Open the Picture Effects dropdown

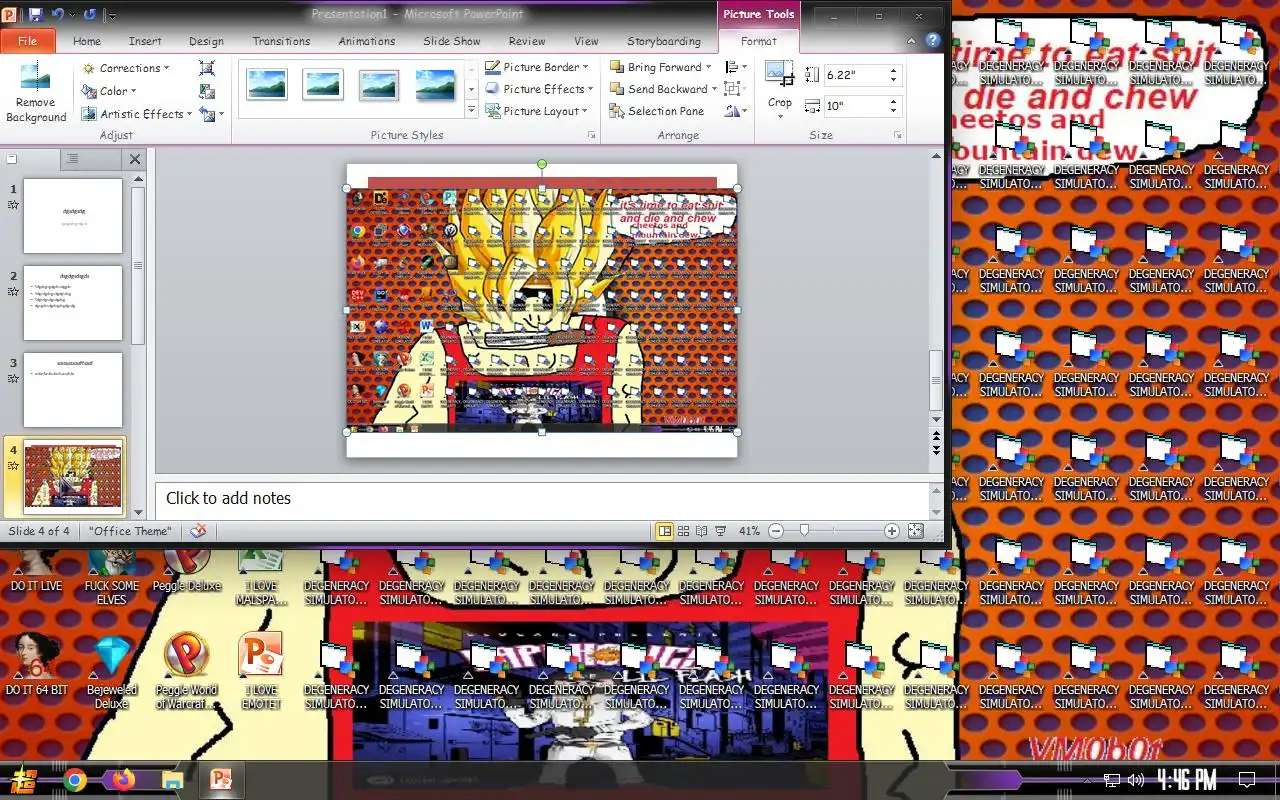coord(540,89)
